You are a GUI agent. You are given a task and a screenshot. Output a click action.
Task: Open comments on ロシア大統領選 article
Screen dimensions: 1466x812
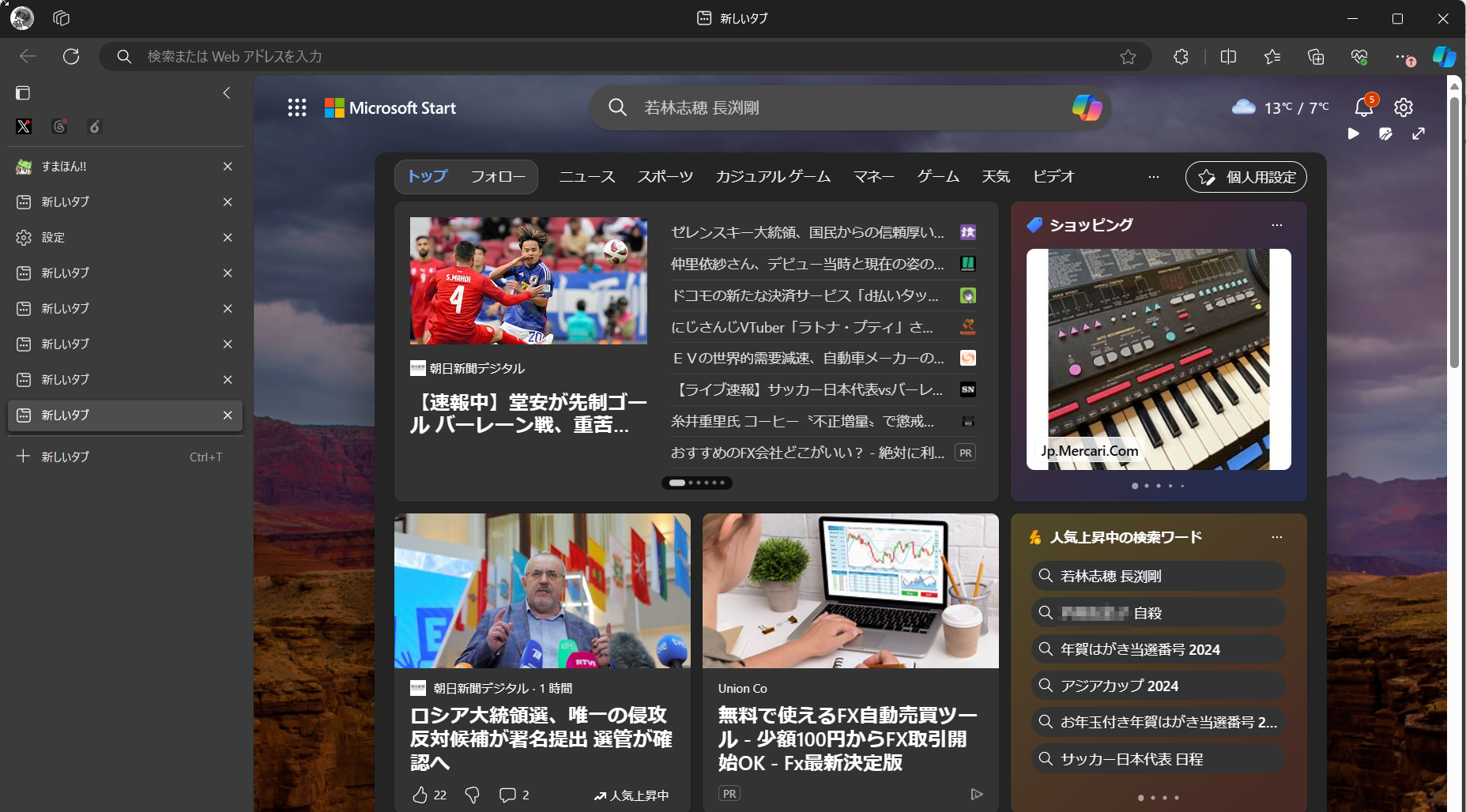514,795
